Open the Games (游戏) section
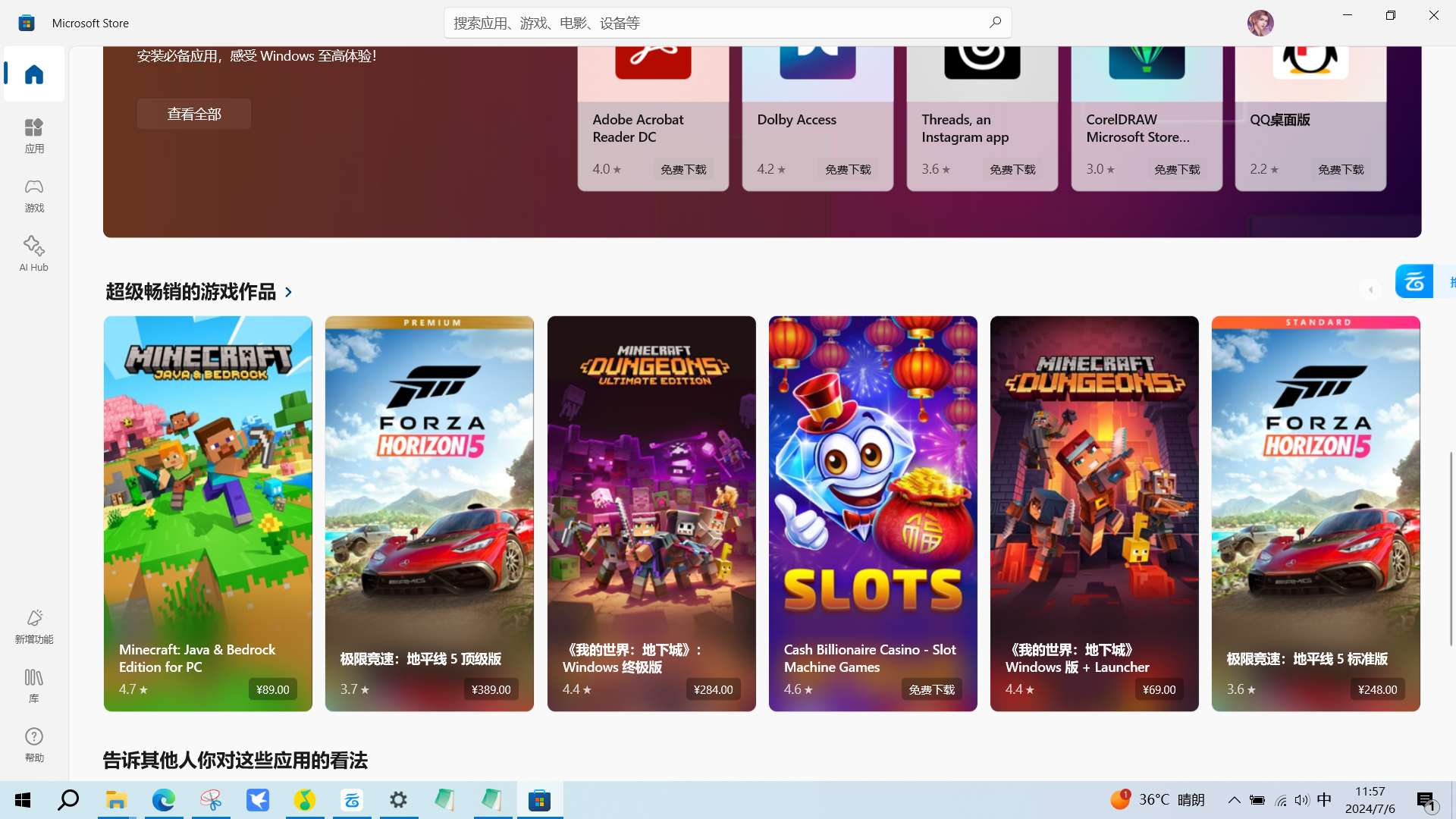The height and width of the screenshot is (819, 1456). click(x=34, y=195)
